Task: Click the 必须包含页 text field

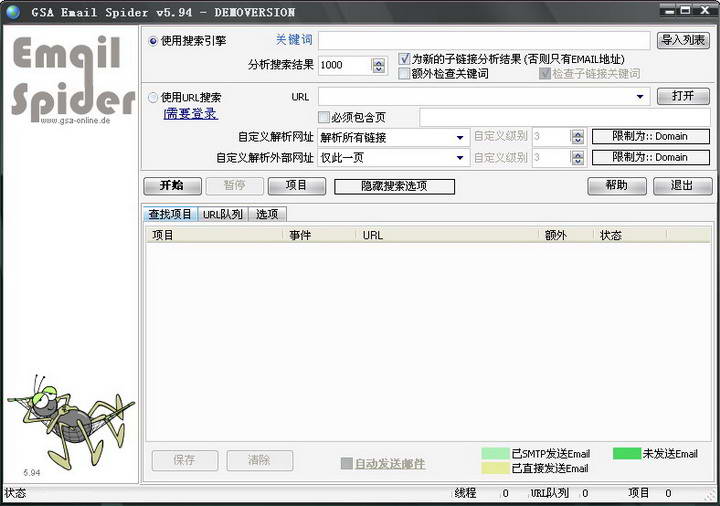Action: 565,118
